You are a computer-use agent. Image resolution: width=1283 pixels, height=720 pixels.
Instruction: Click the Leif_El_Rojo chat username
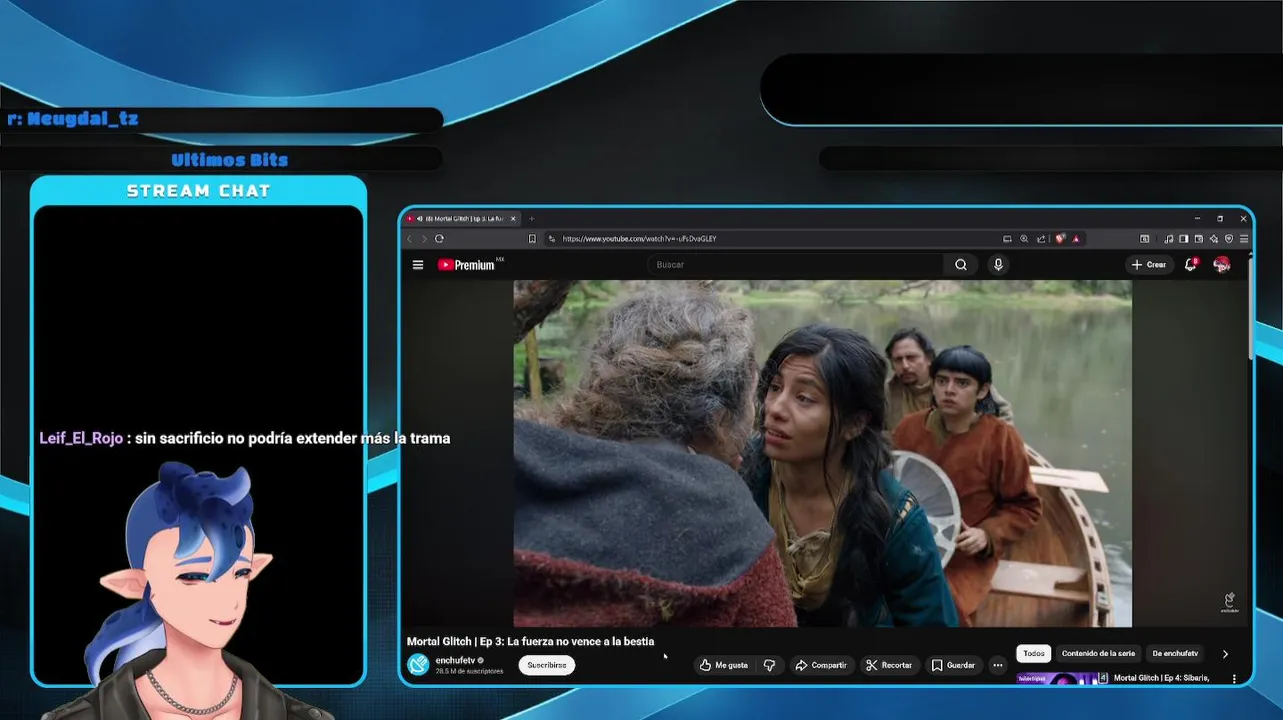pos(81,438)
